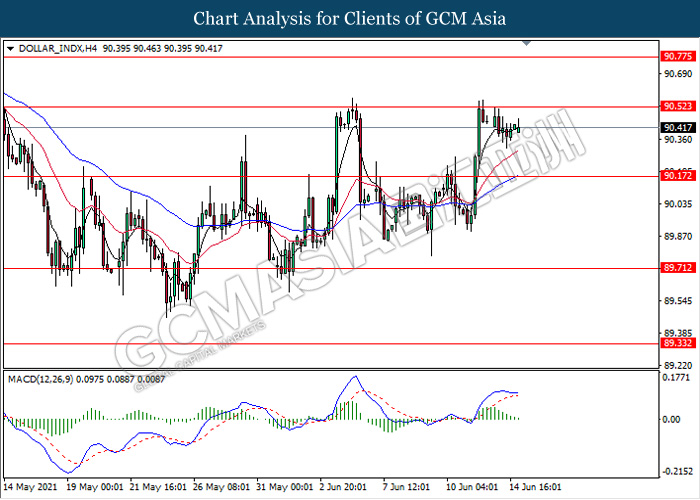Click the -0.2152 MACD scale value
The image size is (700, 500).
(x=677, y=471)
